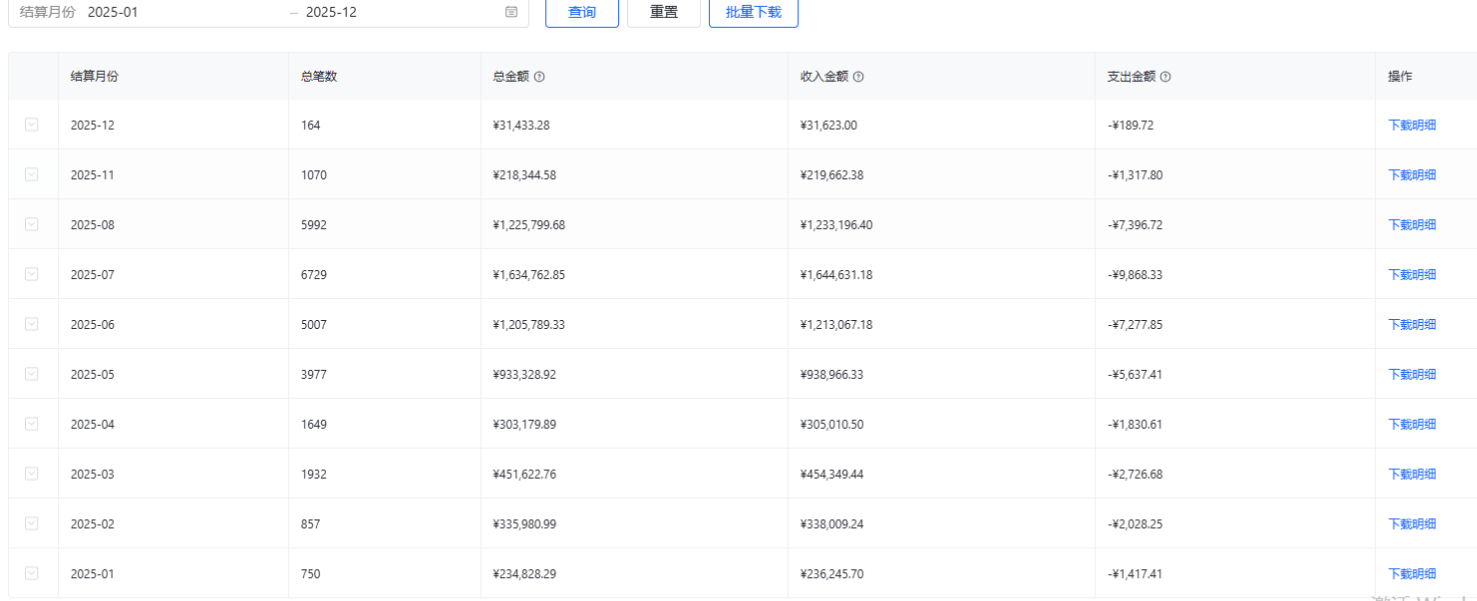The image size is (1477, 601).
Task: Download details for 2025-12 via 下载明细
Action: 1412,125
